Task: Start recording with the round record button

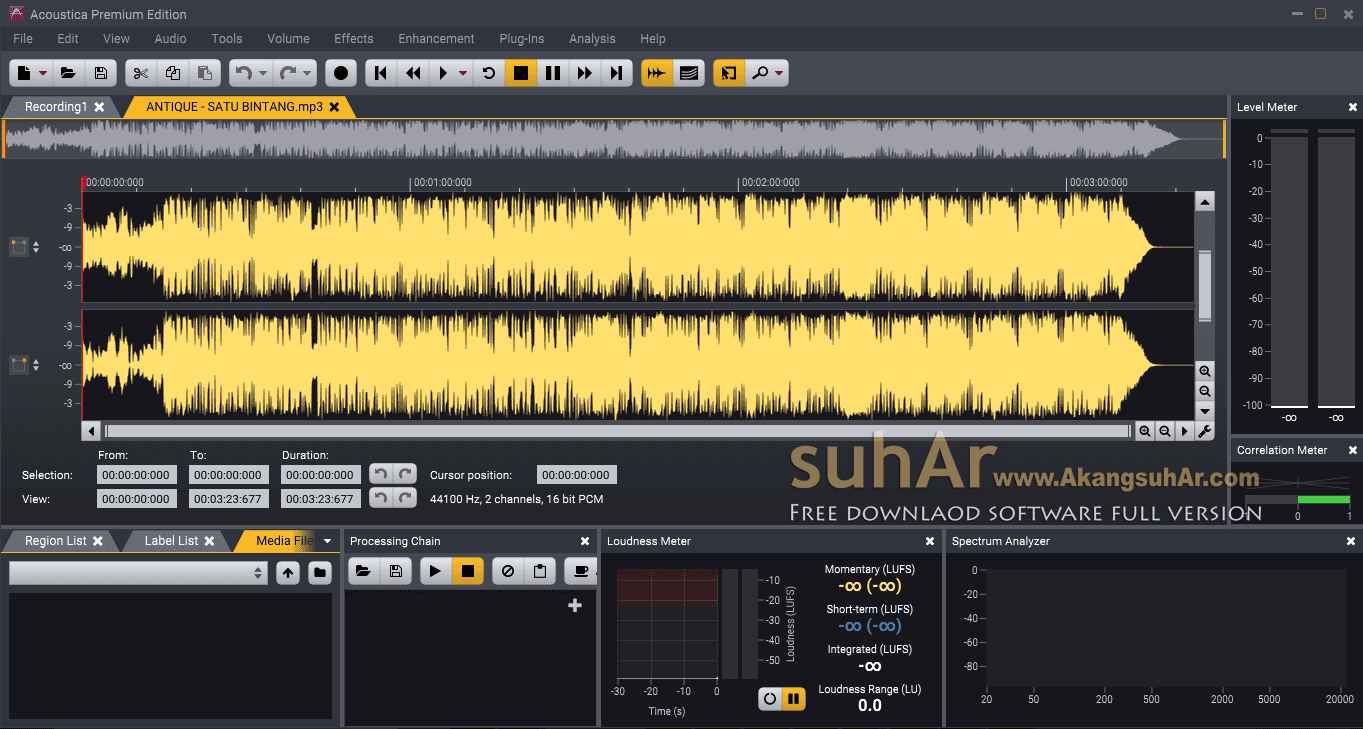Action: [341, 73]
